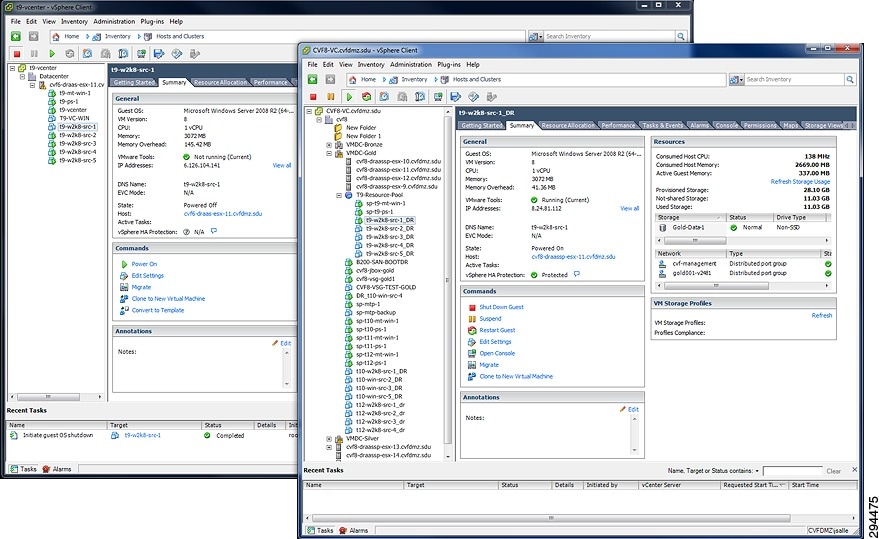Expand the VMDC-Bronze cluster node

click(329, 145)
